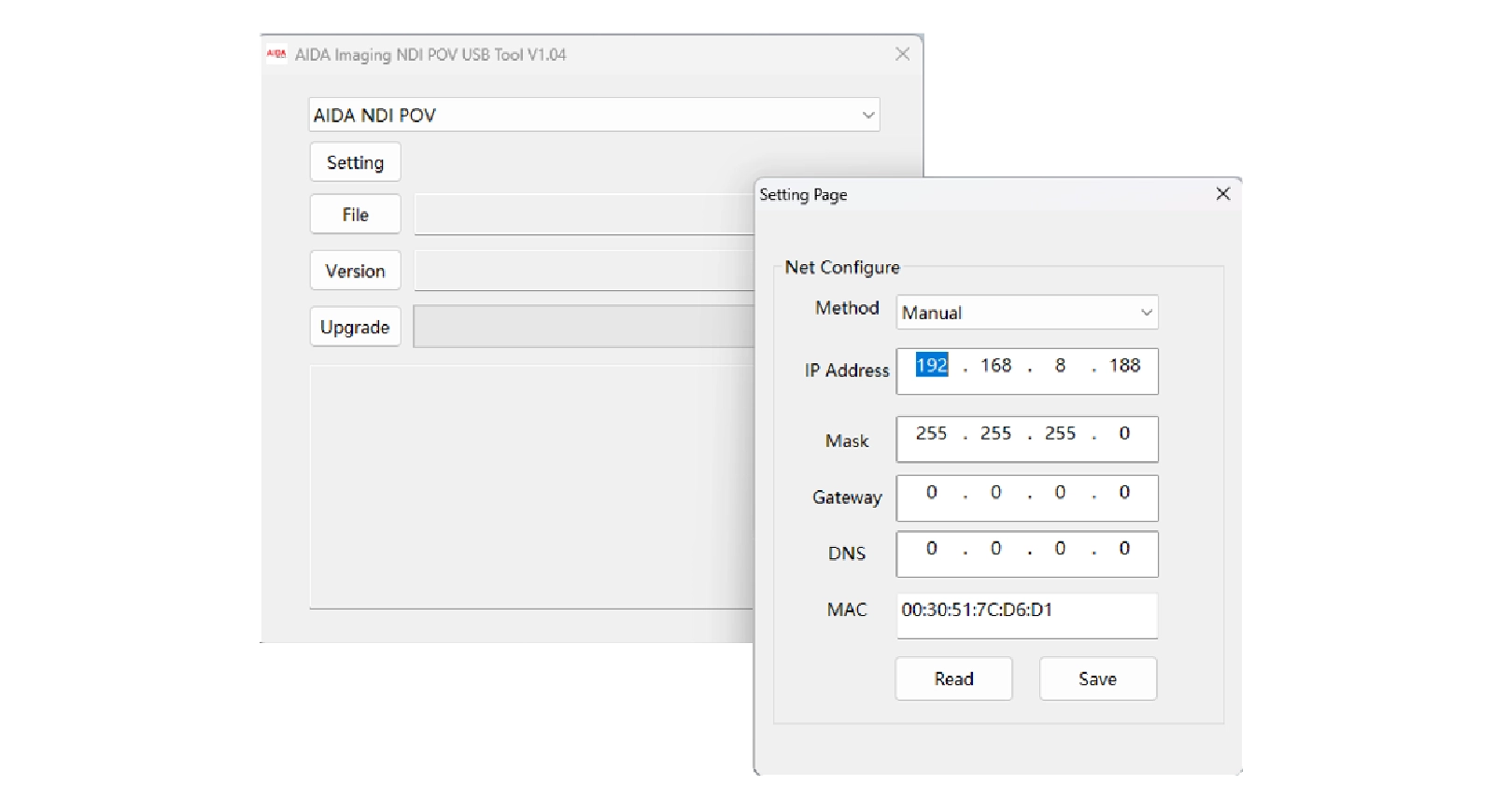Viewport: 1494px width, 812px height.
Task: Click the IP Address octet 188
Action: (x=1124, y=365)
